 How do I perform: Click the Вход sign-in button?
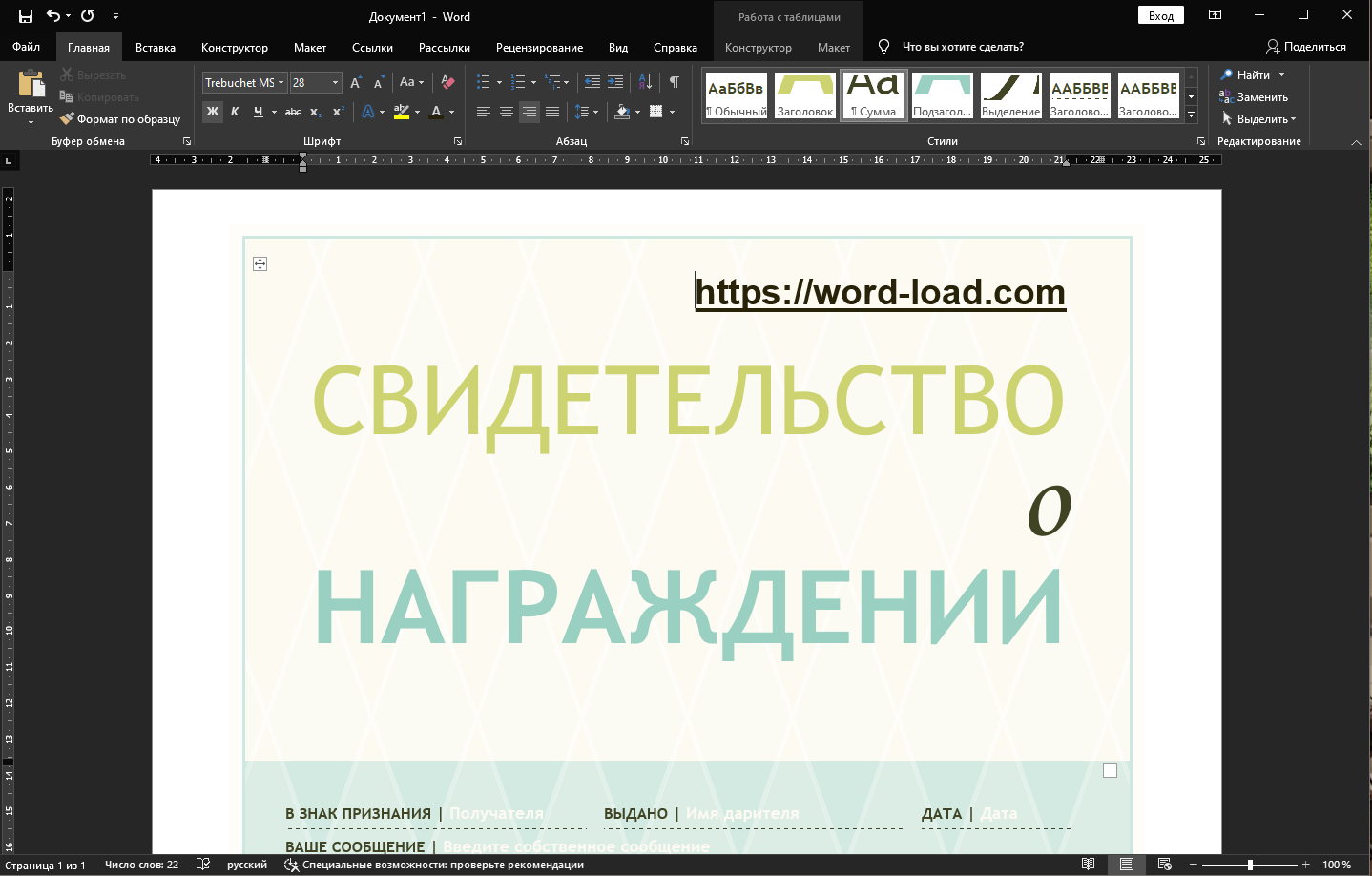[1160, 16]
